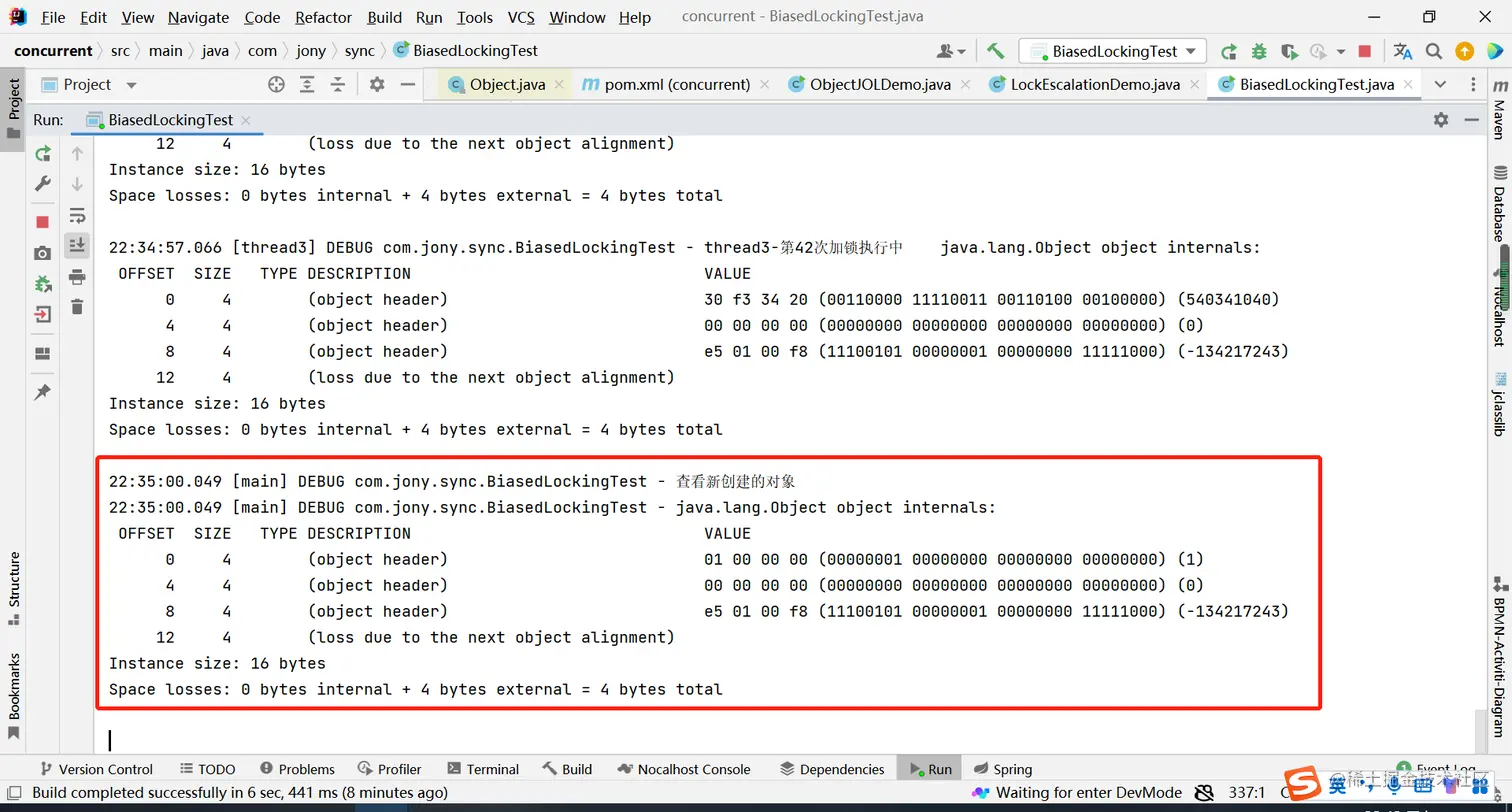The height and width of the screenshot is (812, 1512).
Task: Open the run configuration BiasedLockingTest dropdown
Action: click(1113, 51)
